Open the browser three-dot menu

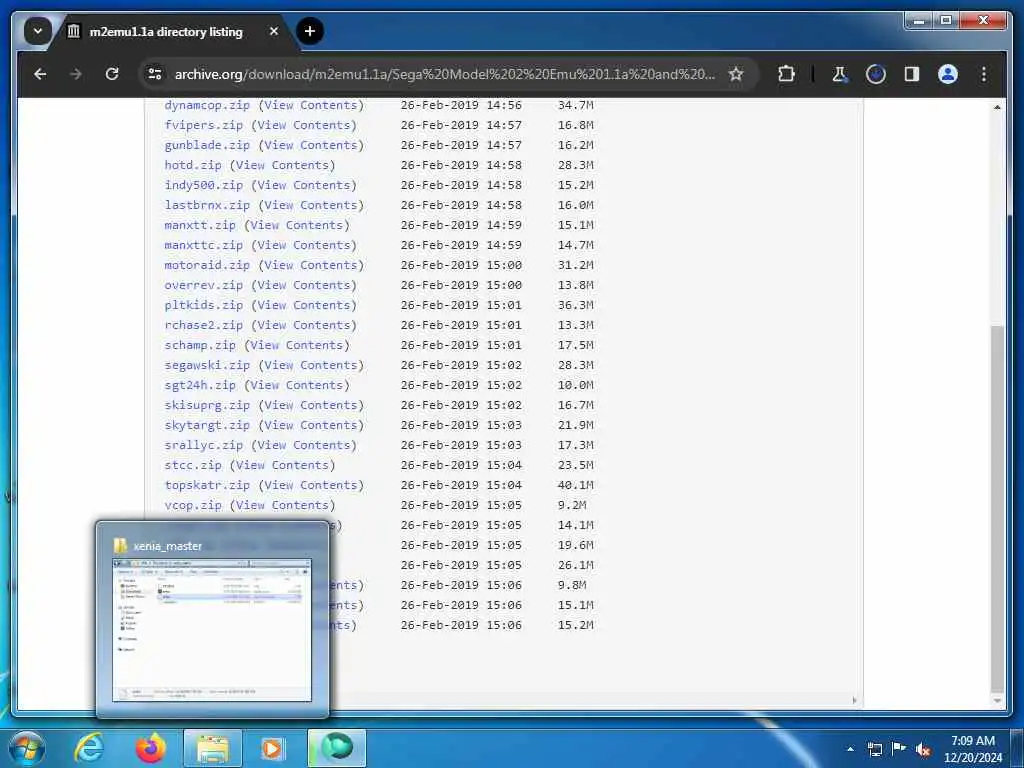984,74
